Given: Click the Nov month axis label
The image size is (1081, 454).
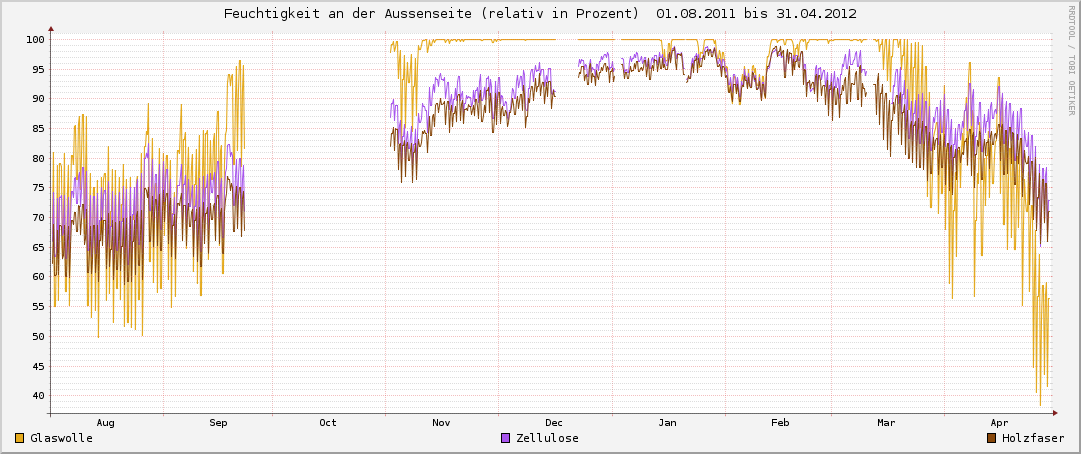Looking at the screenshot, I should click(441, 422).
